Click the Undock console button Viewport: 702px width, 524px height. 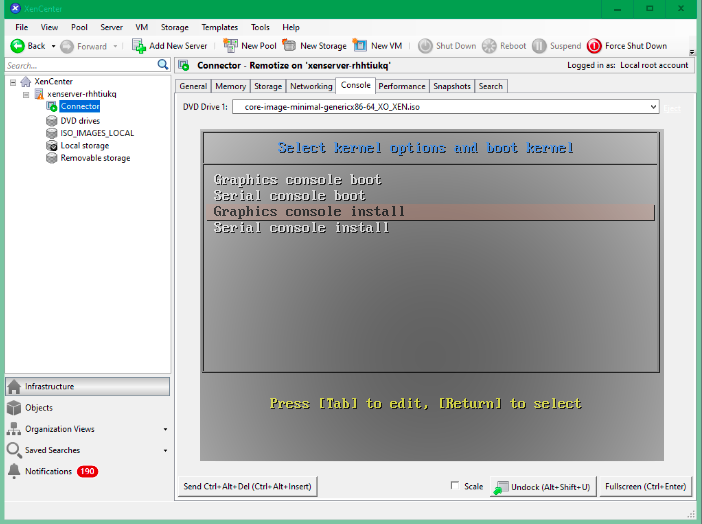(x=544, y=487)
